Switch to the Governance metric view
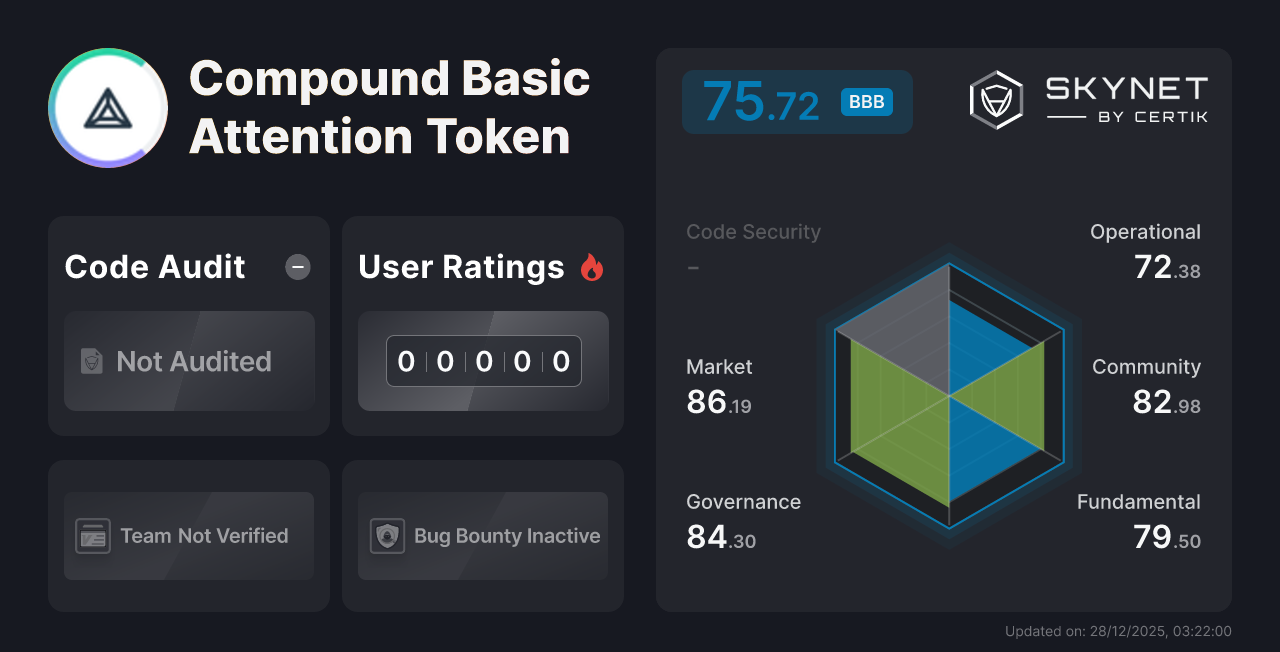This screenshot has height=652, width=1280. tap(743, 518)
